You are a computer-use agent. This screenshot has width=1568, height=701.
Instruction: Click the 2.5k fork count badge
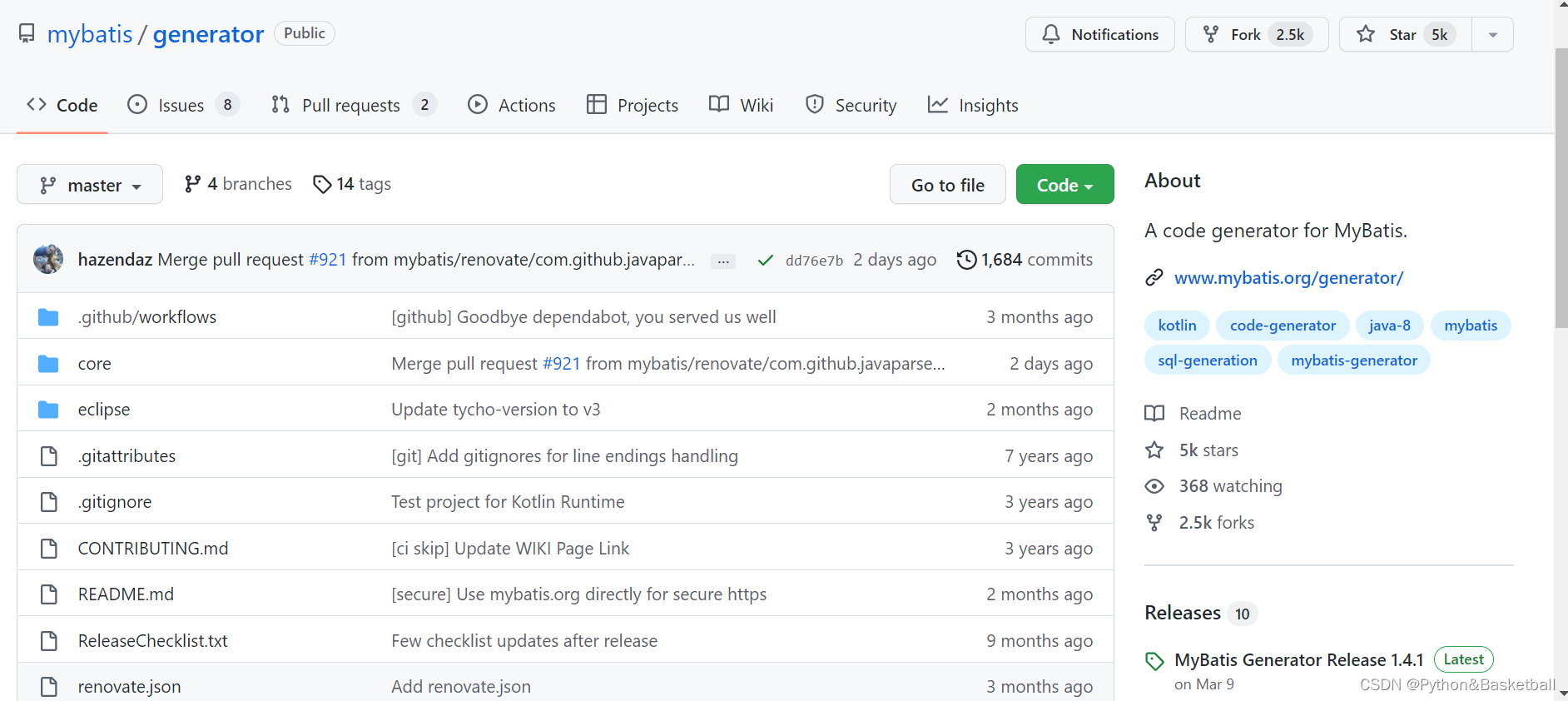(x=1290, y=34)
